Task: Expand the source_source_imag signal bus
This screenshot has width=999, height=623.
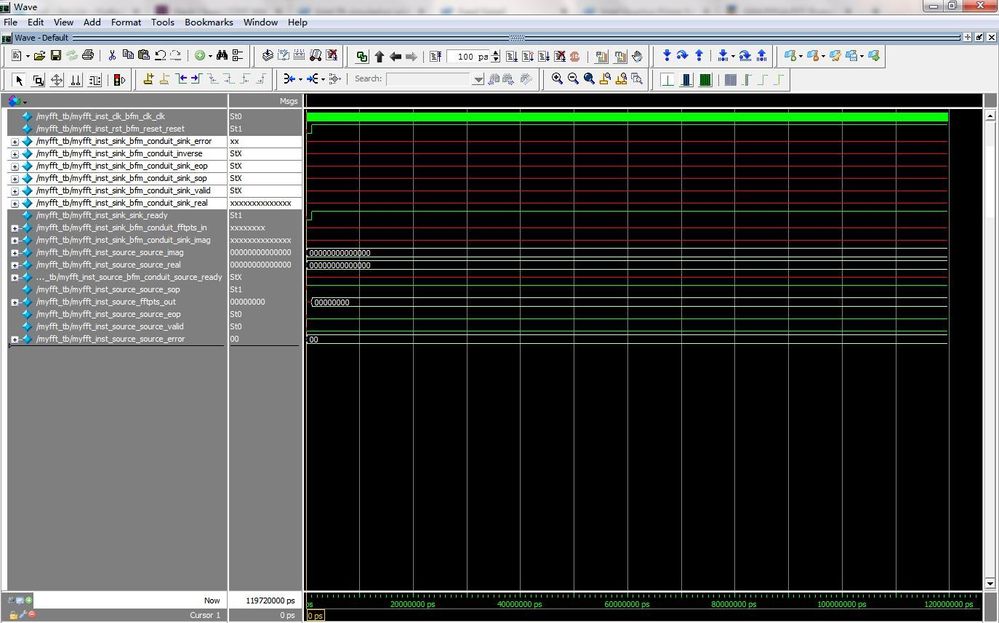Action: click(15, 252)
